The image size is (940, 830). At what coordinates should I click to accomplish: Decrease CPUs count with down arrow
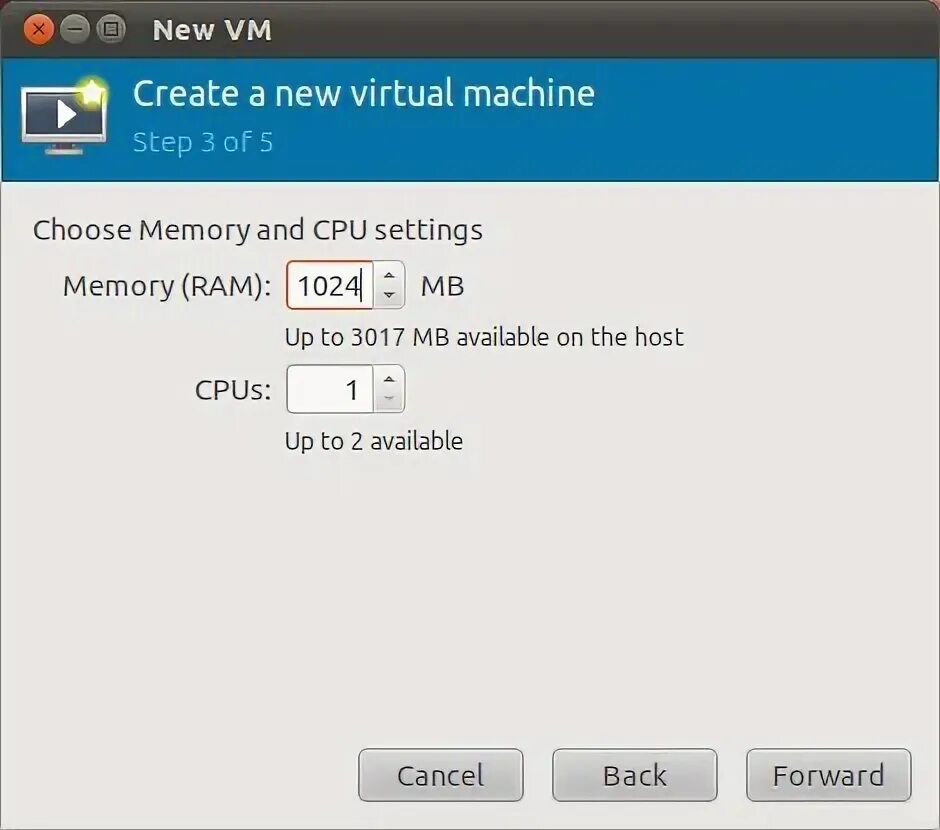(x=389, y=399)
